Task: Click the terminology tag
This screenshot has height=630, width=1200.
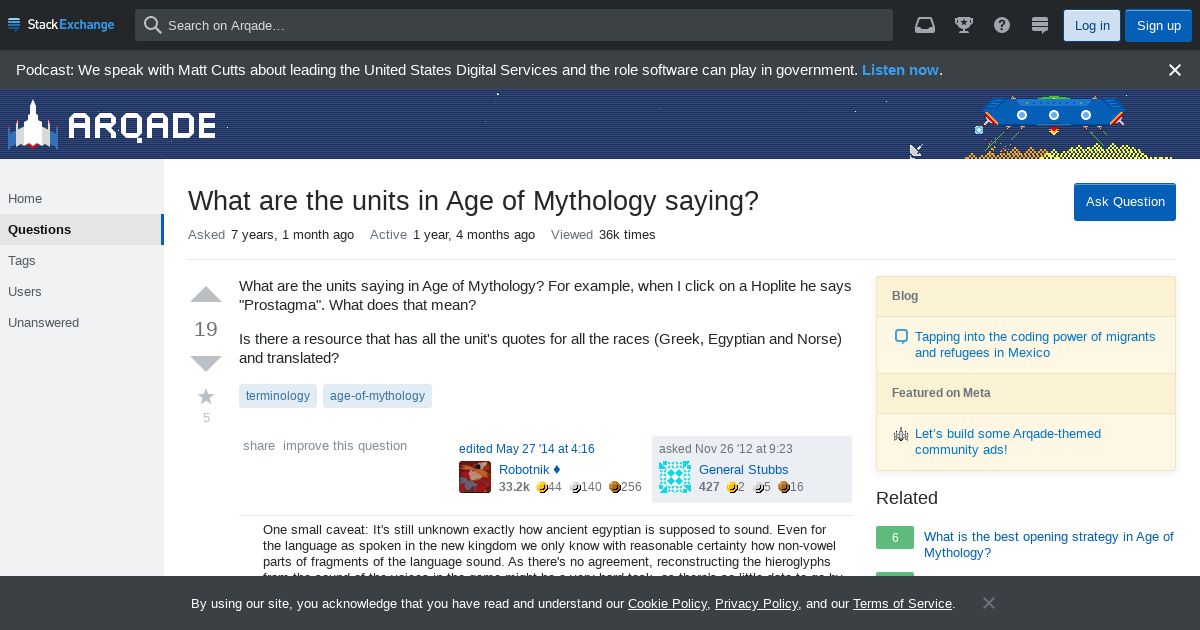Action: click(x=278, y=396)
